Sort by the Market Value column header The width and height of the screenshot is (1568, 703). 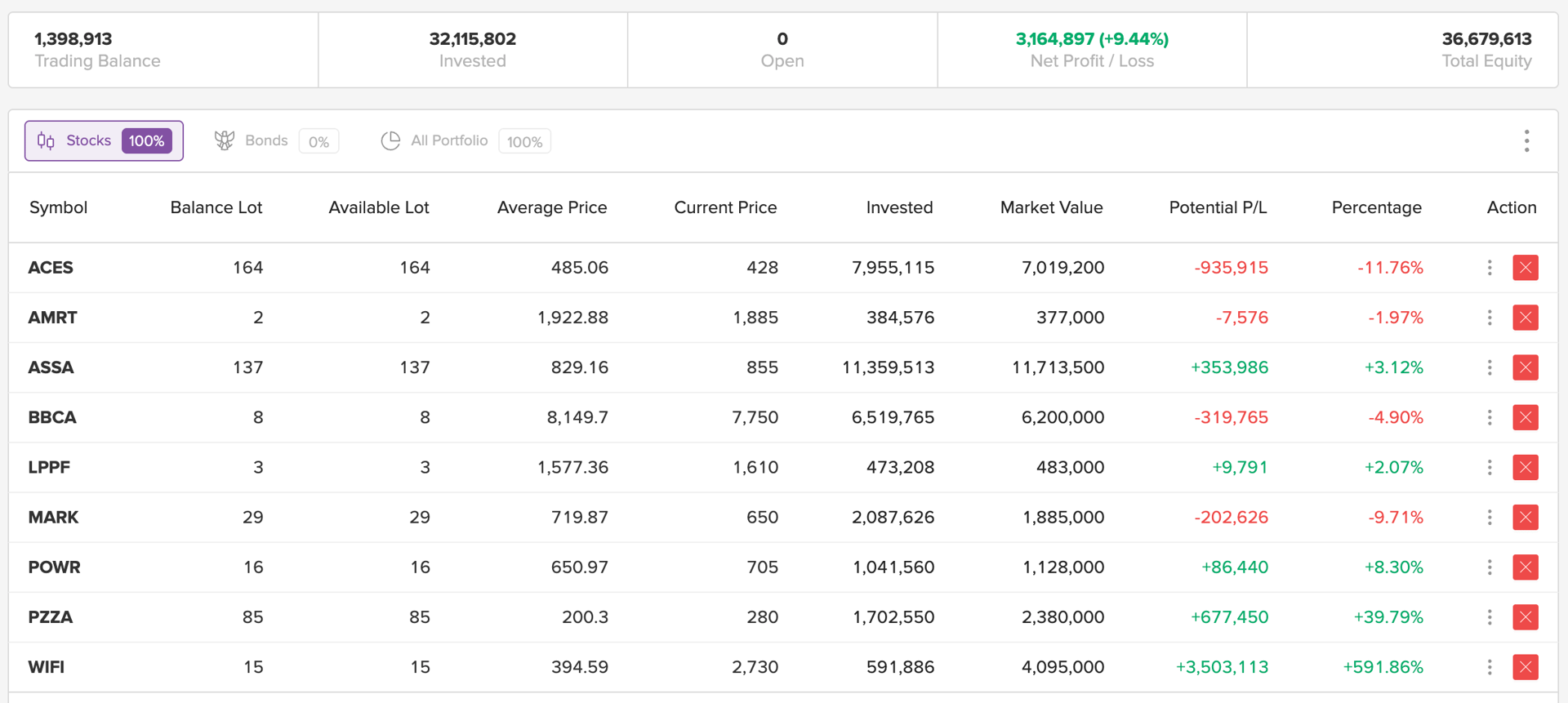tap(1052, 207)
